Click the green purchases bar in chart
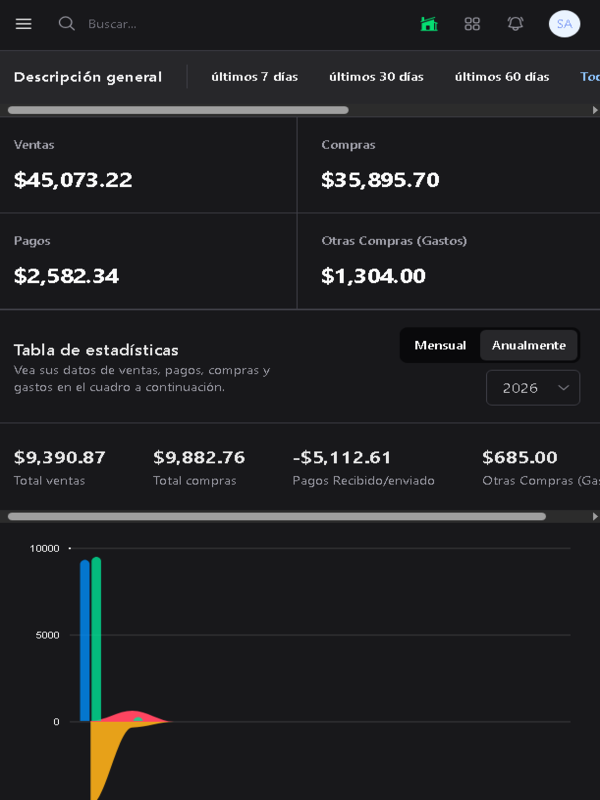This screenshot has height=800, width=600. click(x=97, y=640)
